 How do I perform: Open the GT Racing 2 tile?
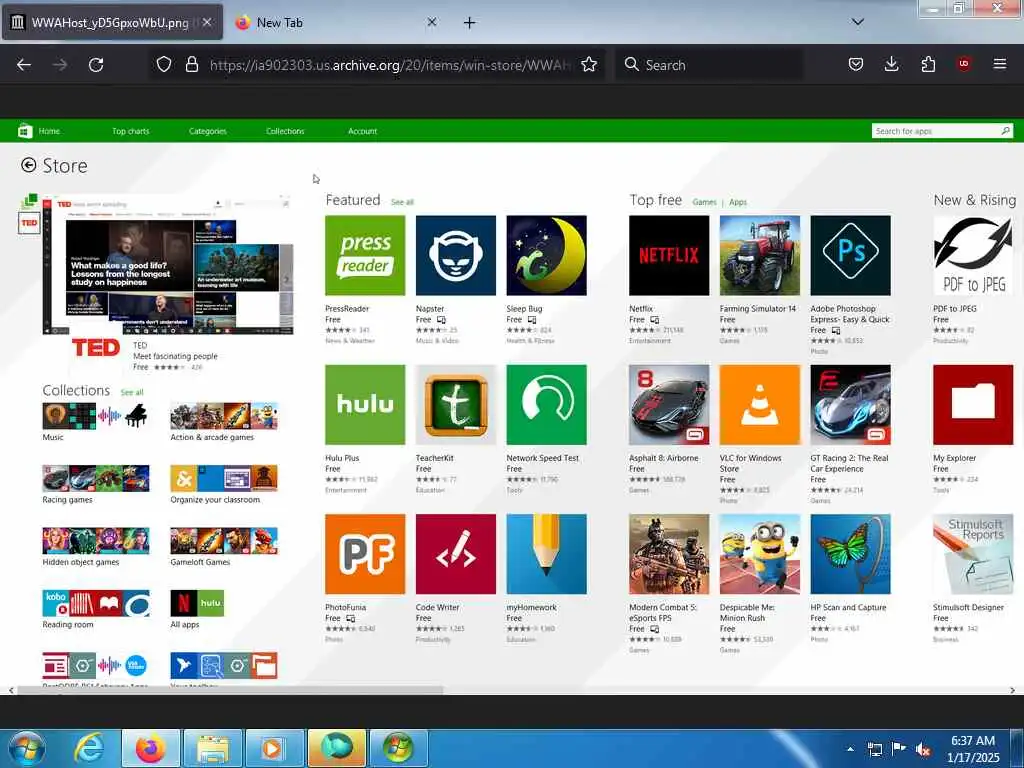[x=850, y=404]
